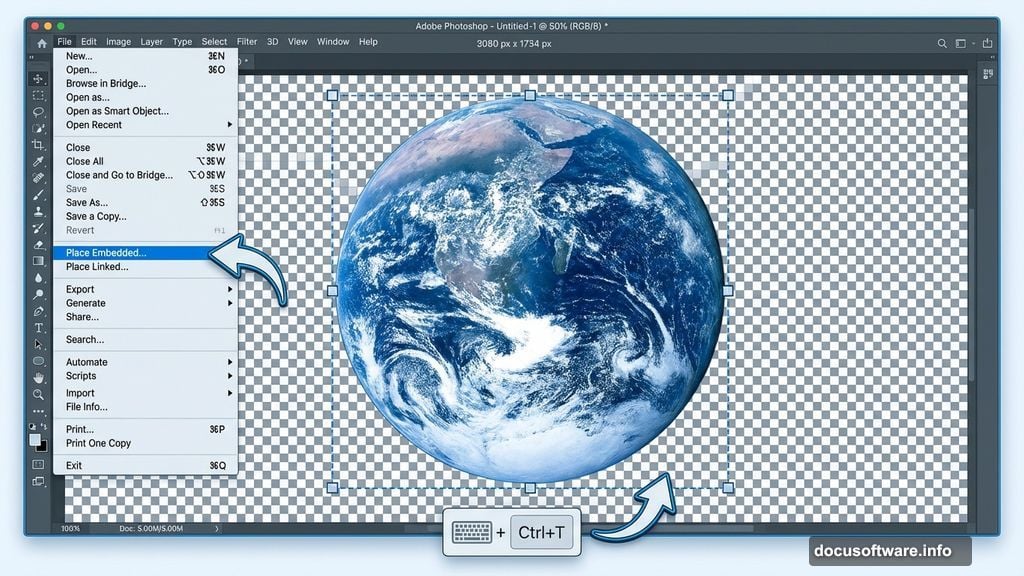This screenshot has height=576, width=1024.
Task: Open the Window menu
Action: coord(332,41)
